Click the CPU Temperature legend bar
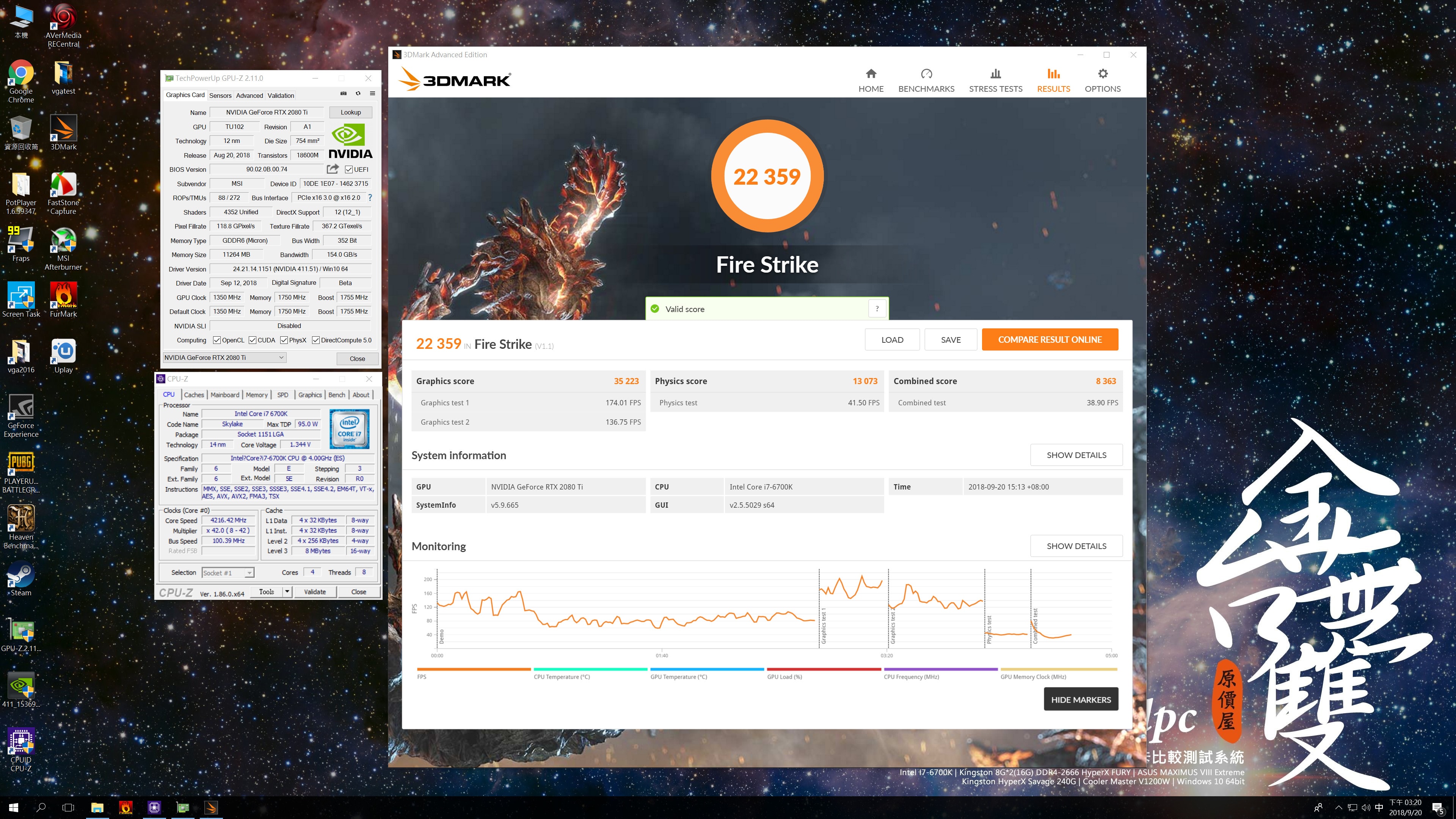Screen dimensions: 1456x819 590,669
